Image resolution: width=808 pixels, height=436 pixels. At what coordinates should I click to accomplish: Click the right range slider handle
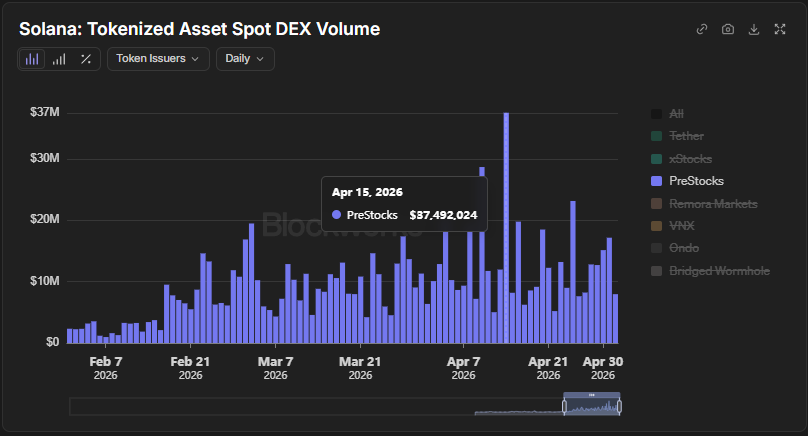tap(619, 407)
